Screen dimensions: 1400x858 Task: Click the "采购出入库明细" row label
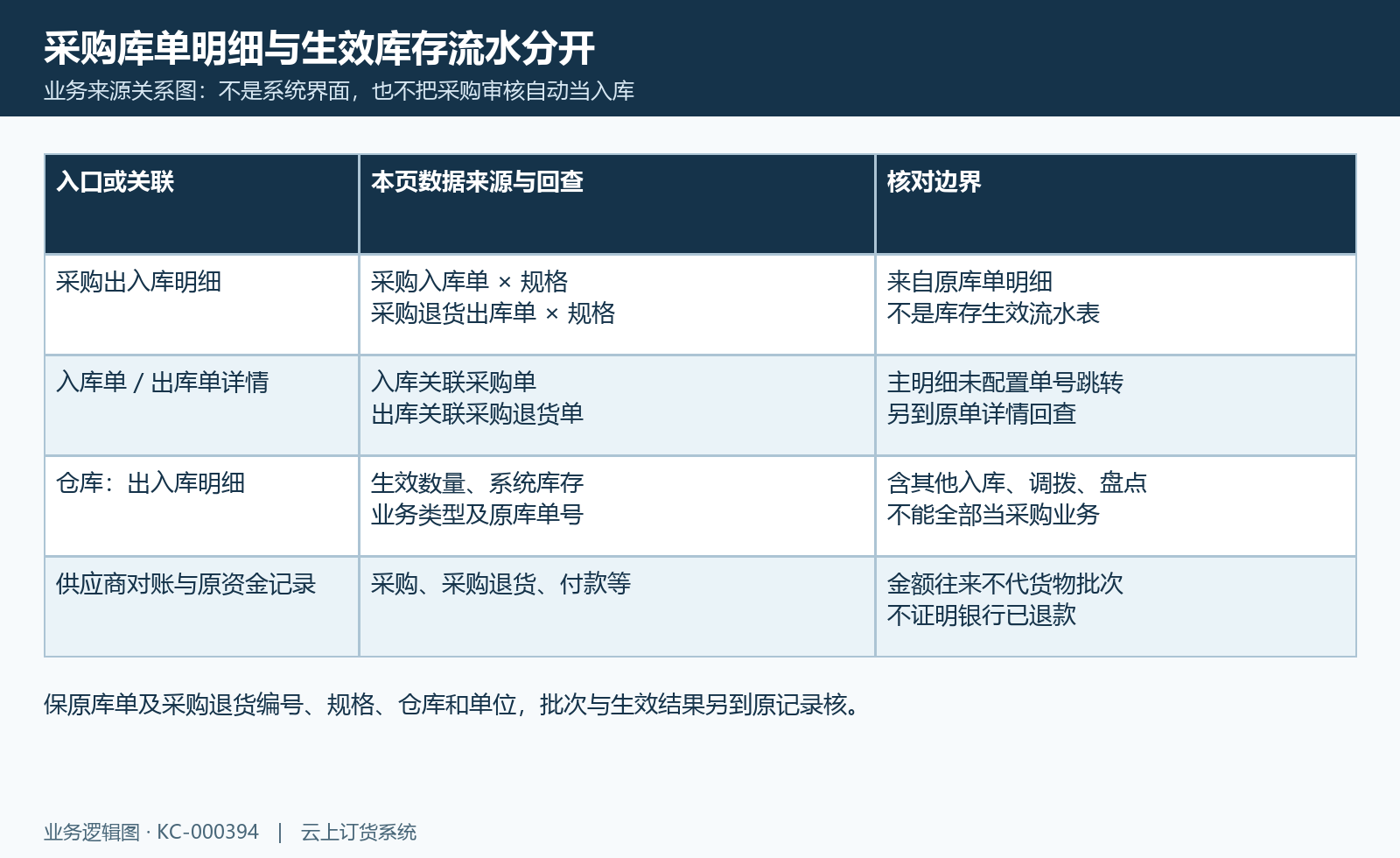click(x=139, y=282)
